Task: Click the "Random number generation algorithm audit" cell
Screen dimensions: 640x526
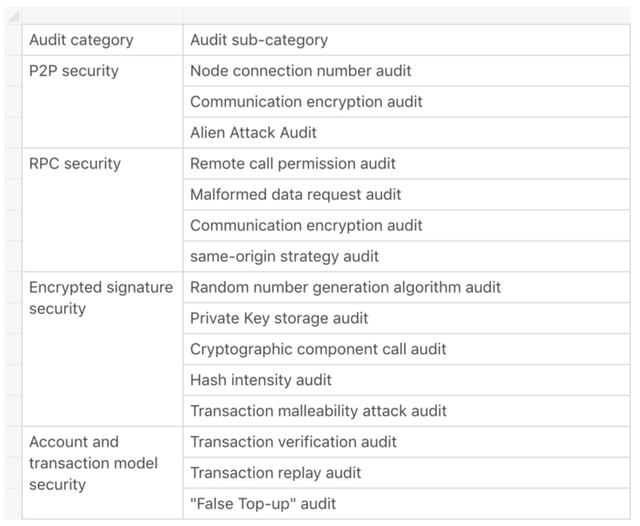Action: (x=407, y=287)
